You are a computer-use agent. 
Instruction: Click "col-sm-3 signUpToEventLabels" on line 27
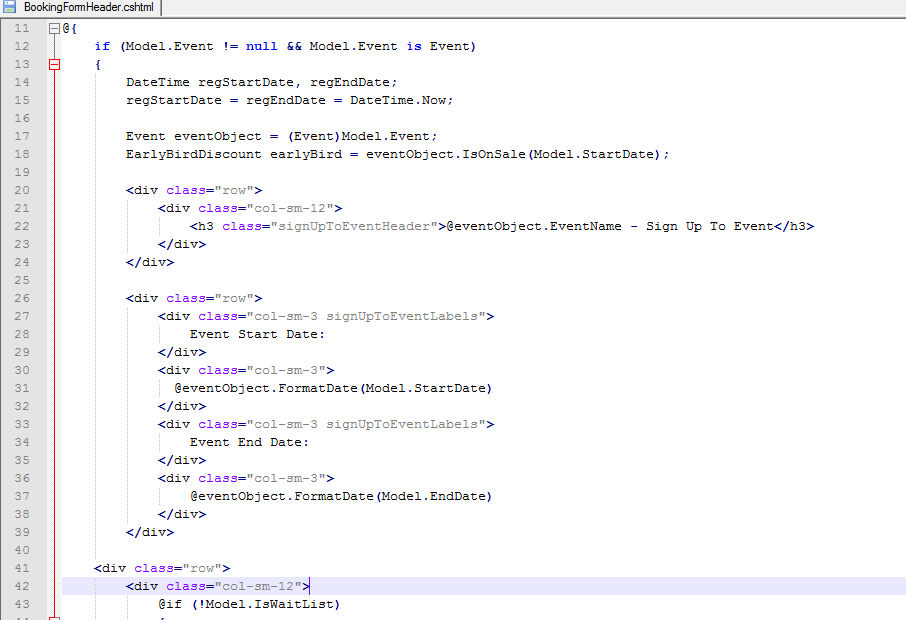tap(366, 316)
